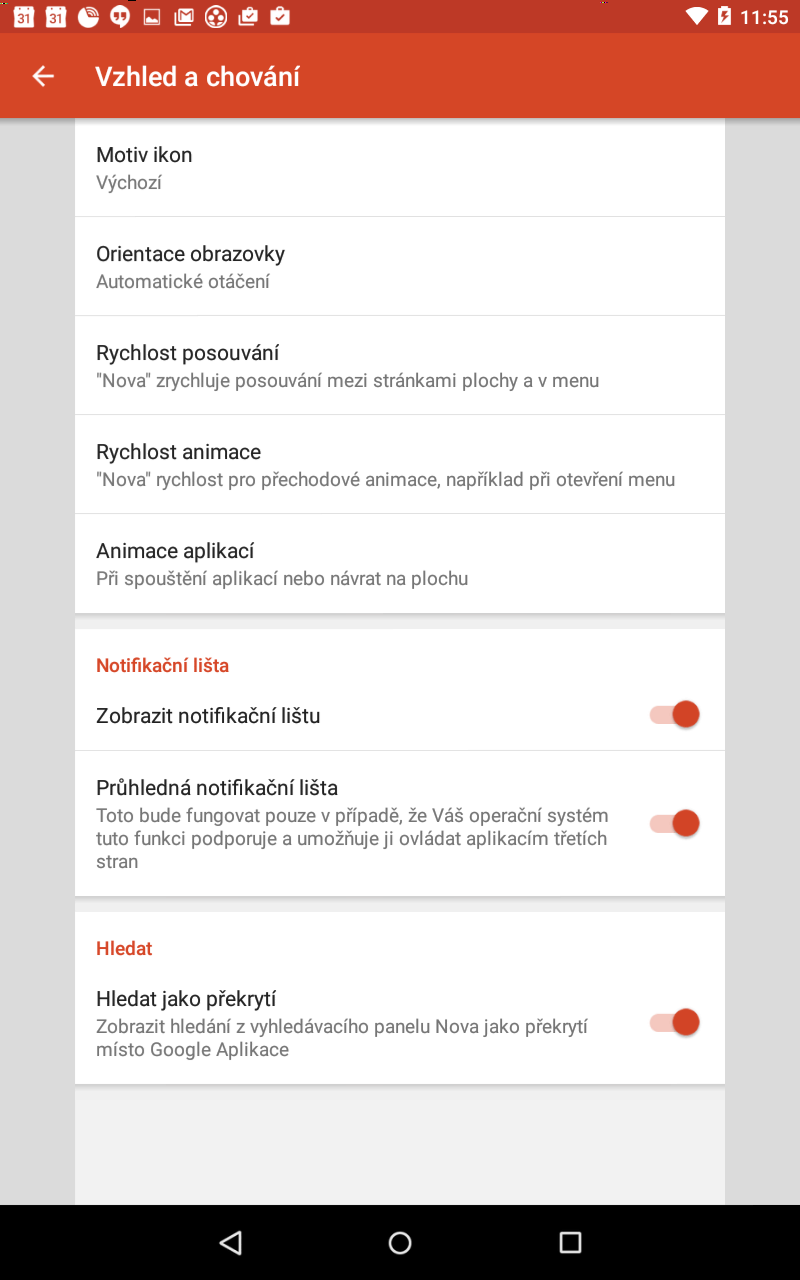Viewport: 800px width, 1280px height.
Task: Go back using the header arrow
Action: tap(42, 76)
